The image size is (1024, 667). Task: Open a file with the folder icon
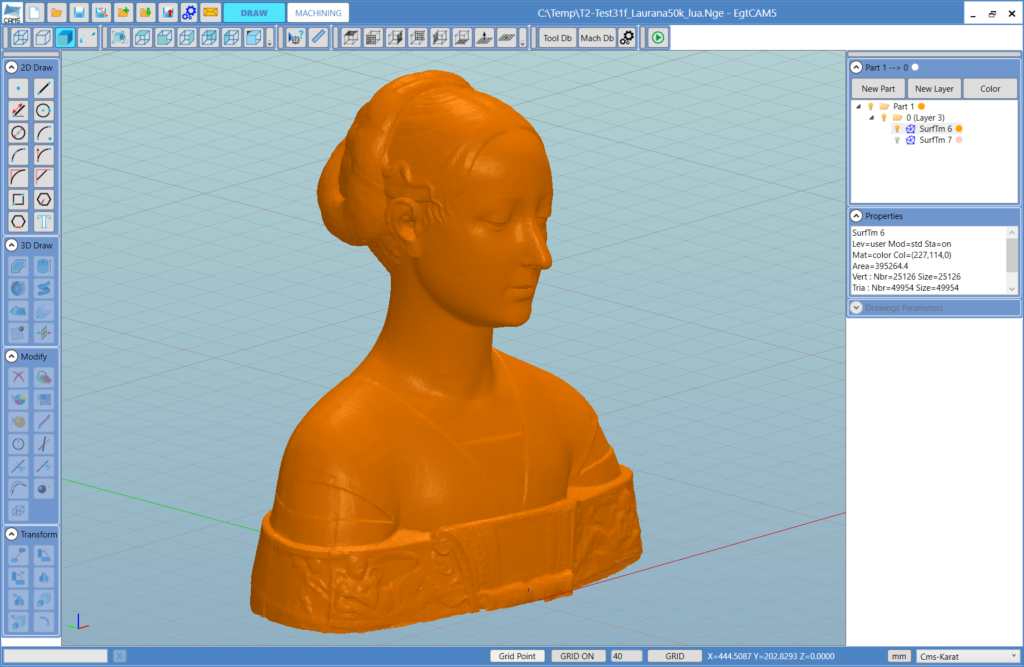pos(56,12)
